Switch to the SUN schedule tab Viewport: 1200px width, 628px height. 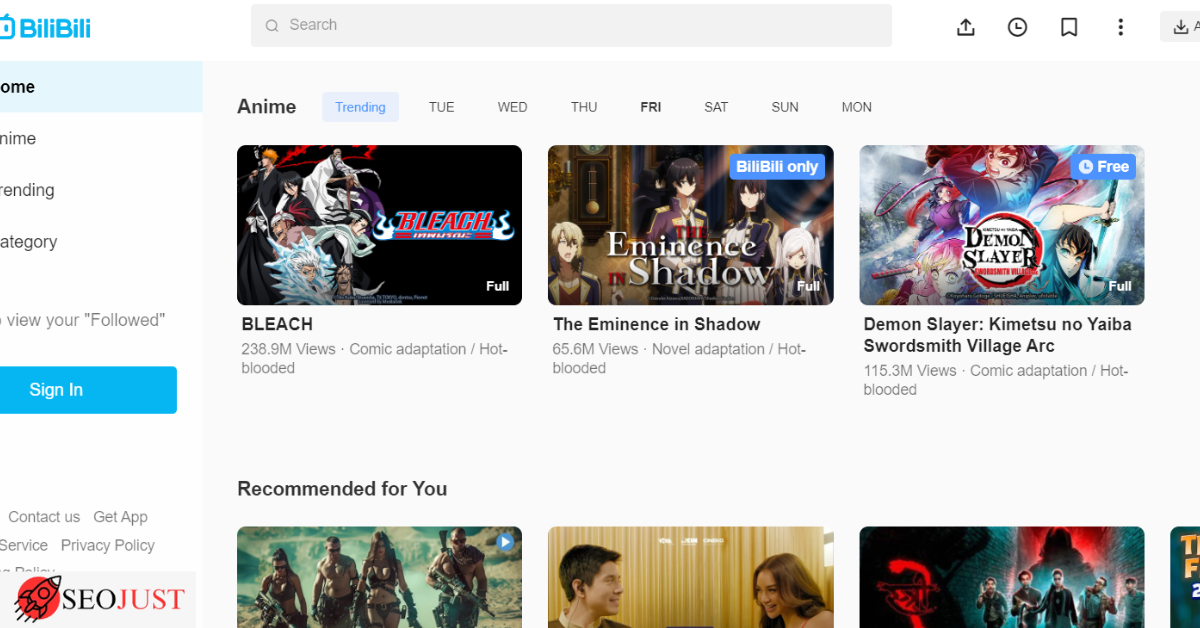click(785, 107)
